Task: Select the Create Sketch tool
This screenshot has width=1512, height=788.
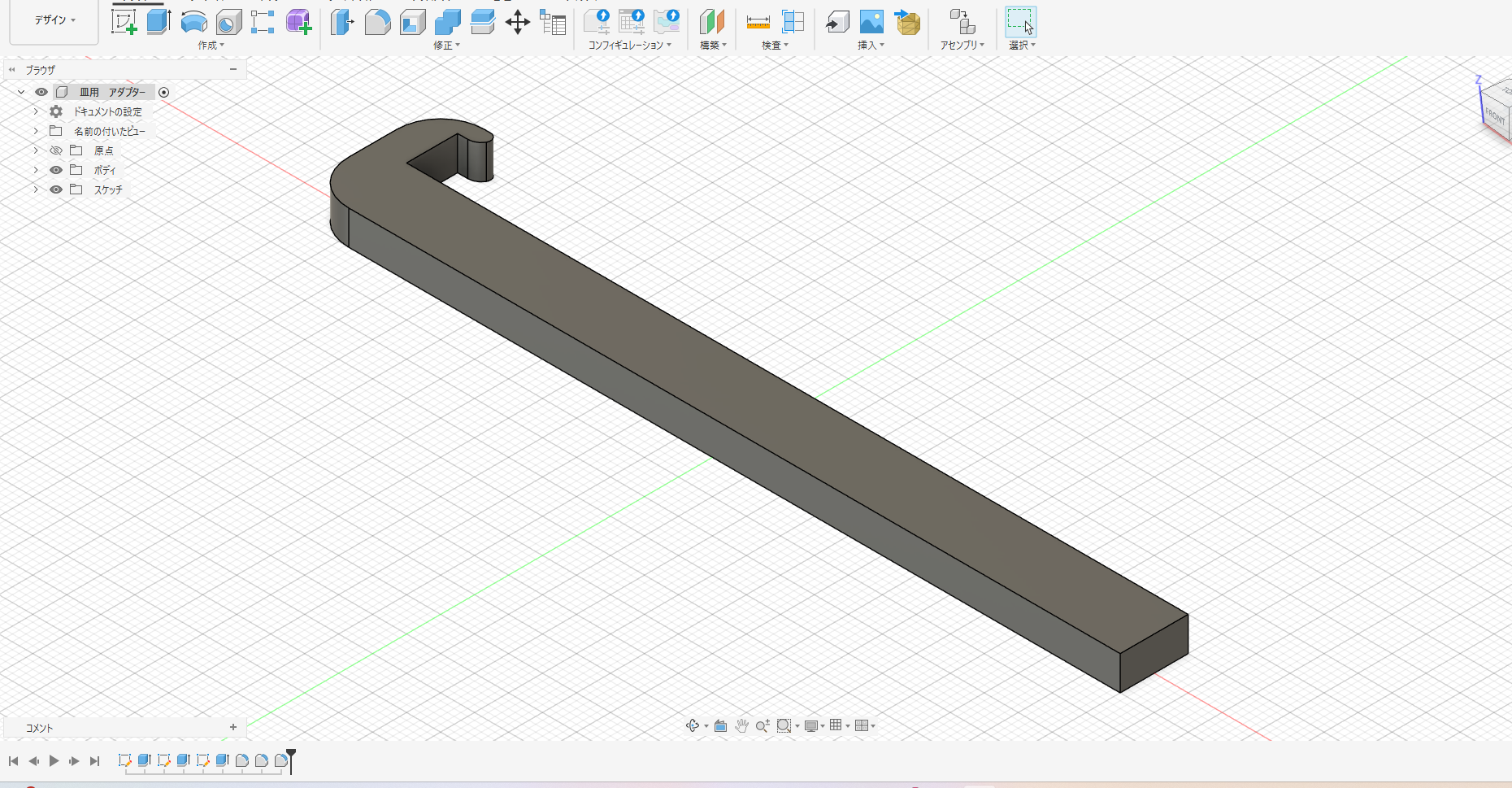Action: (124, 22)
